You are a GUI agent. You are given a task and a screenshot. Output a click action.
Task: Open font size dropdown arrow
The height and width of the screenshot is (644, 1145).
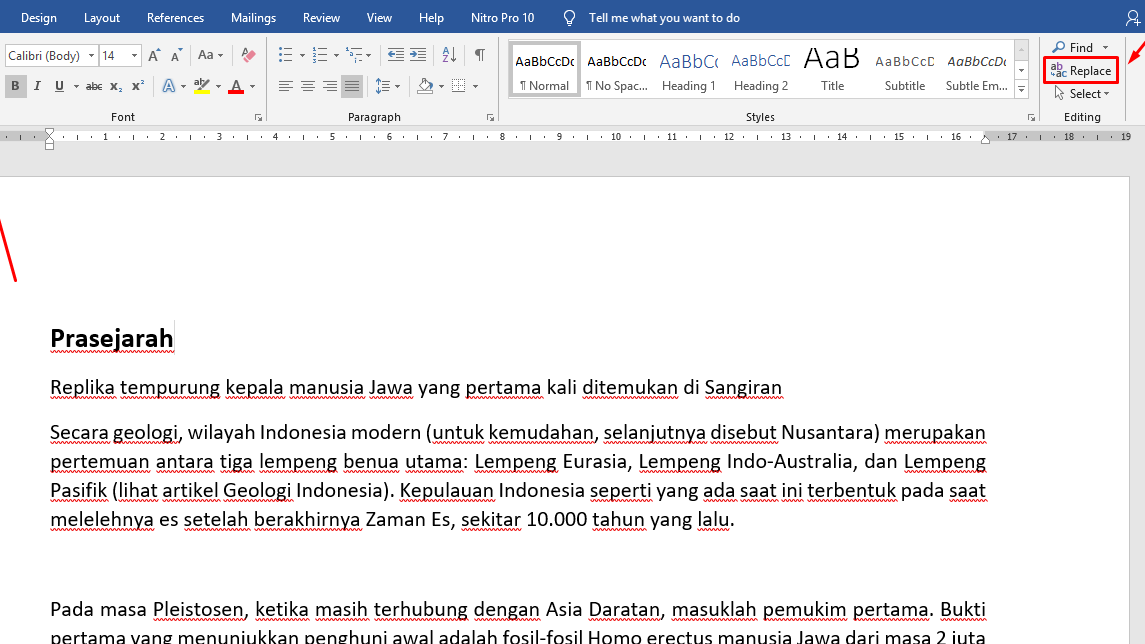(134, 55)
